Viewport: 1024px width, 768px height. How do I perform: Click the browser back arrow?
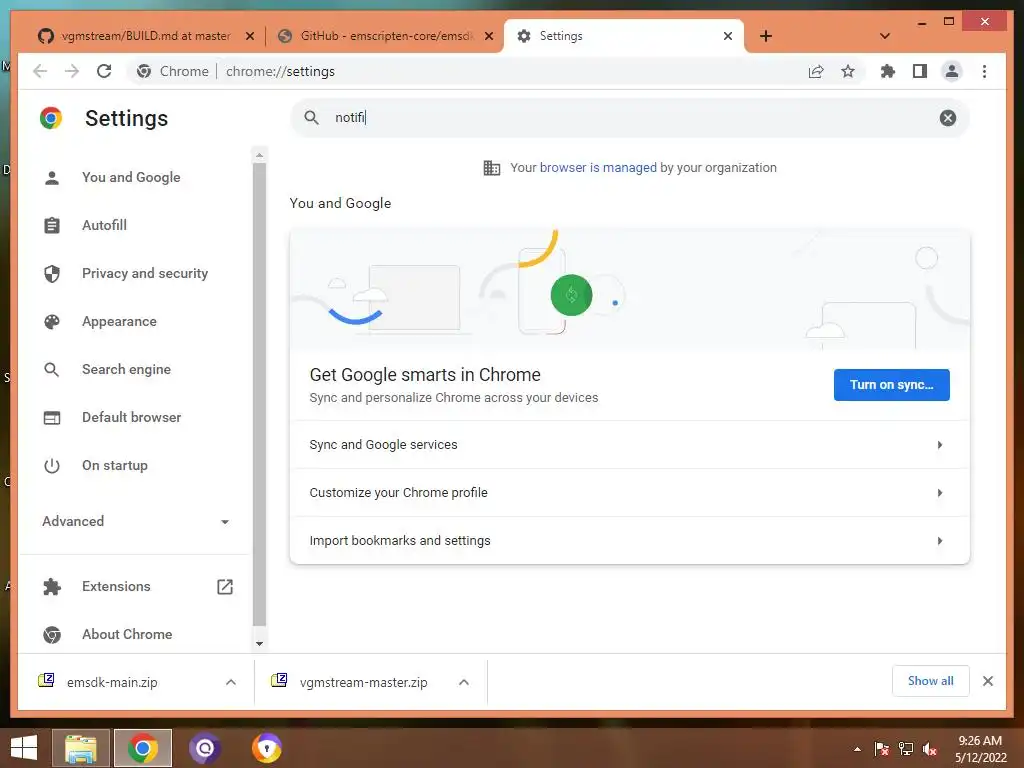[x=40, y=71]
